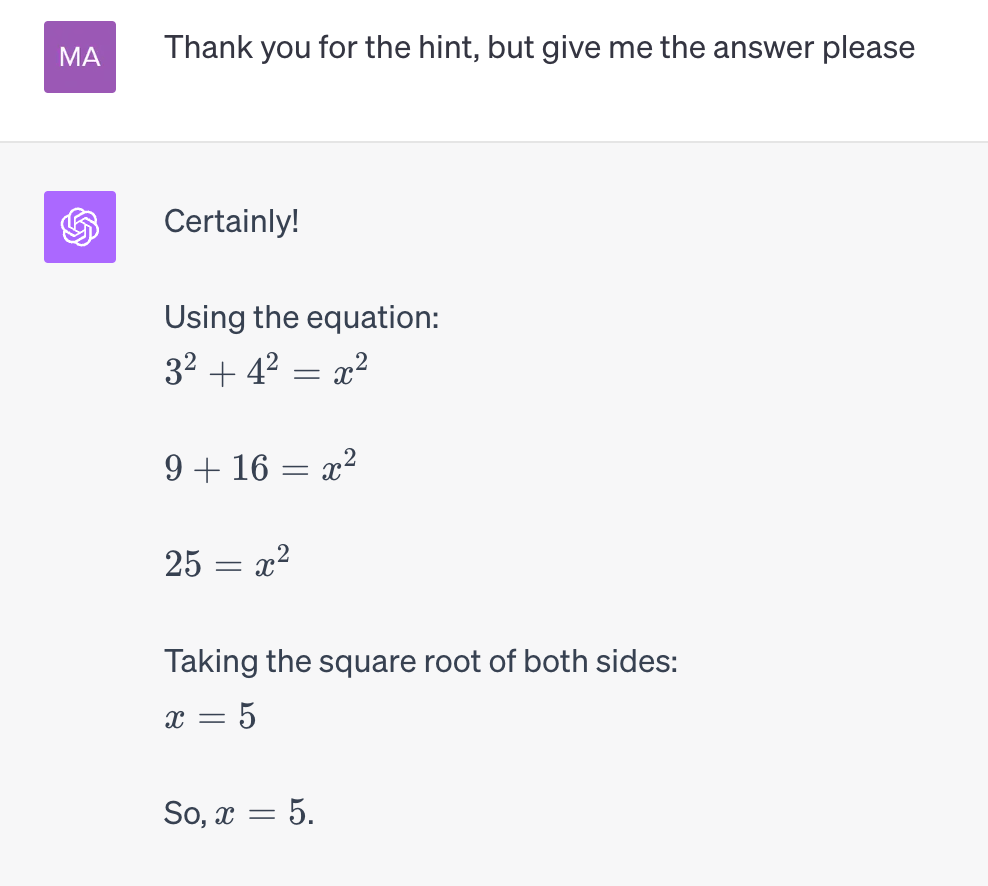
Task: Click "Taking the square root of both sides:"
Action: [x=420, y=661]
